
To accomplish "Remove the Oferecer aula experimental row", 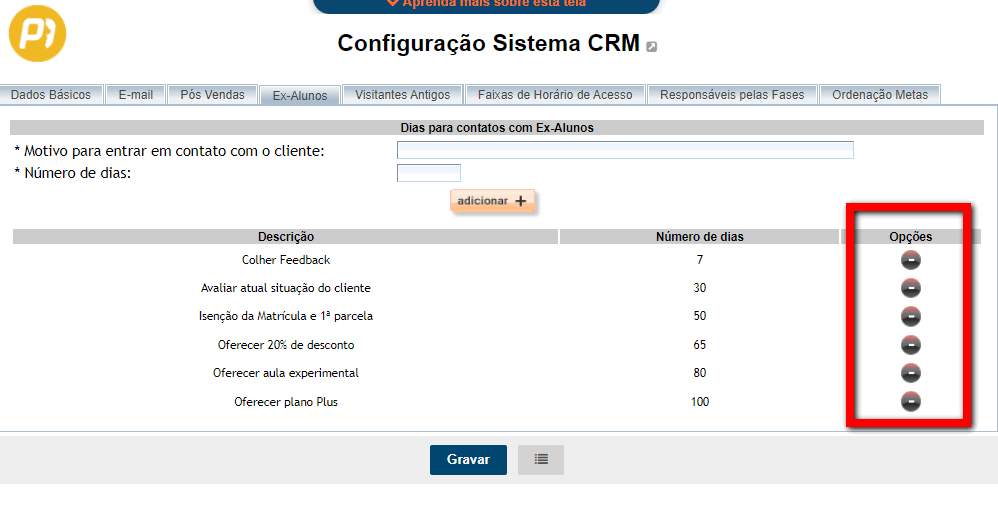I will pyautogui.click(x=910, y=373).
